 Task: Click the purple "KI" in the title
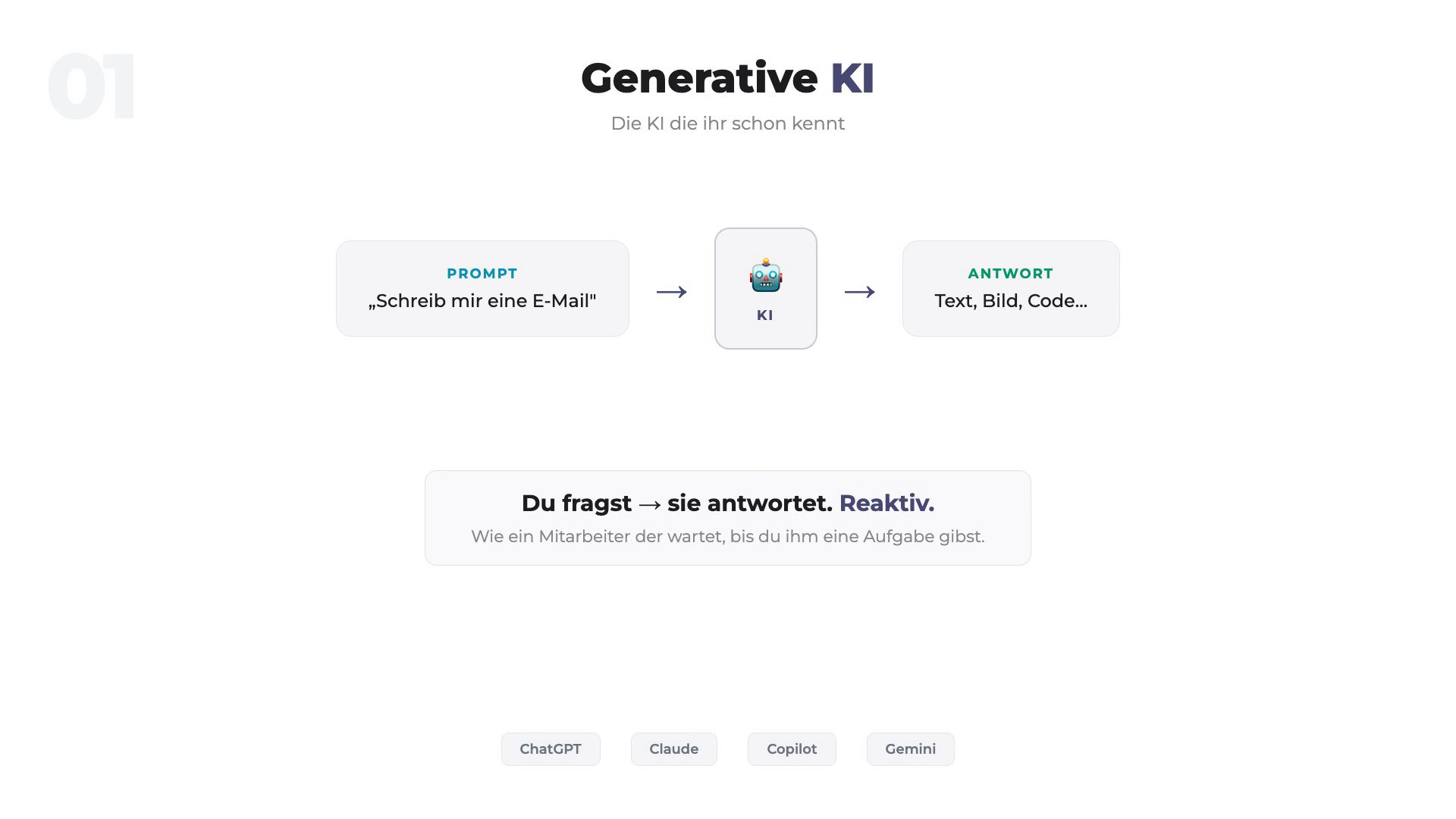852,78
